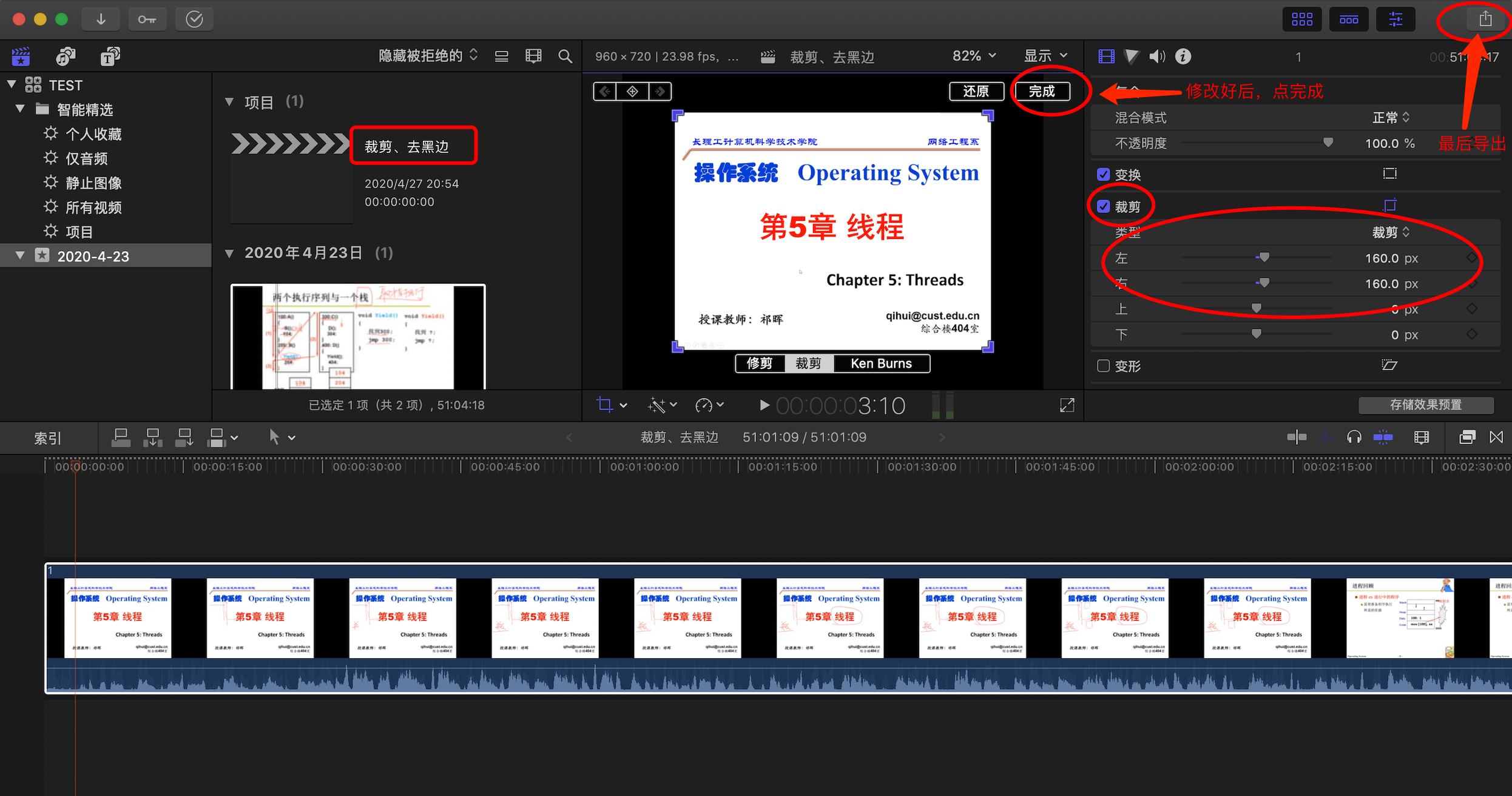
Task: Open retime speed menu
Action: point(709,405)
